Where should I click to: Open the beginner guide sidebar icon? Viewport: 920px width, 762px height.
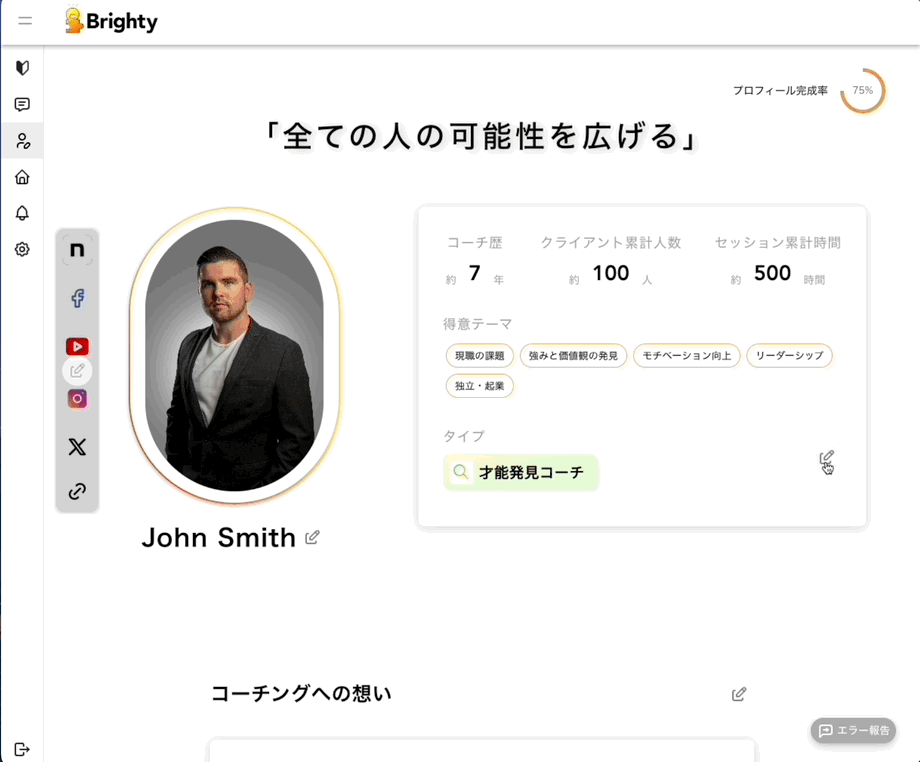pos(22,68)
